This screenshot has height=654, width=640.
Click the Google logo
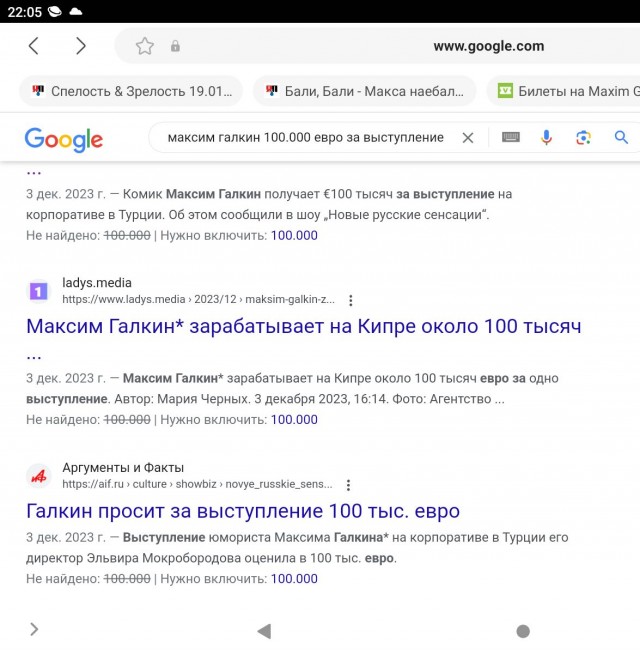pyautogui.click(x=63, y=139)
